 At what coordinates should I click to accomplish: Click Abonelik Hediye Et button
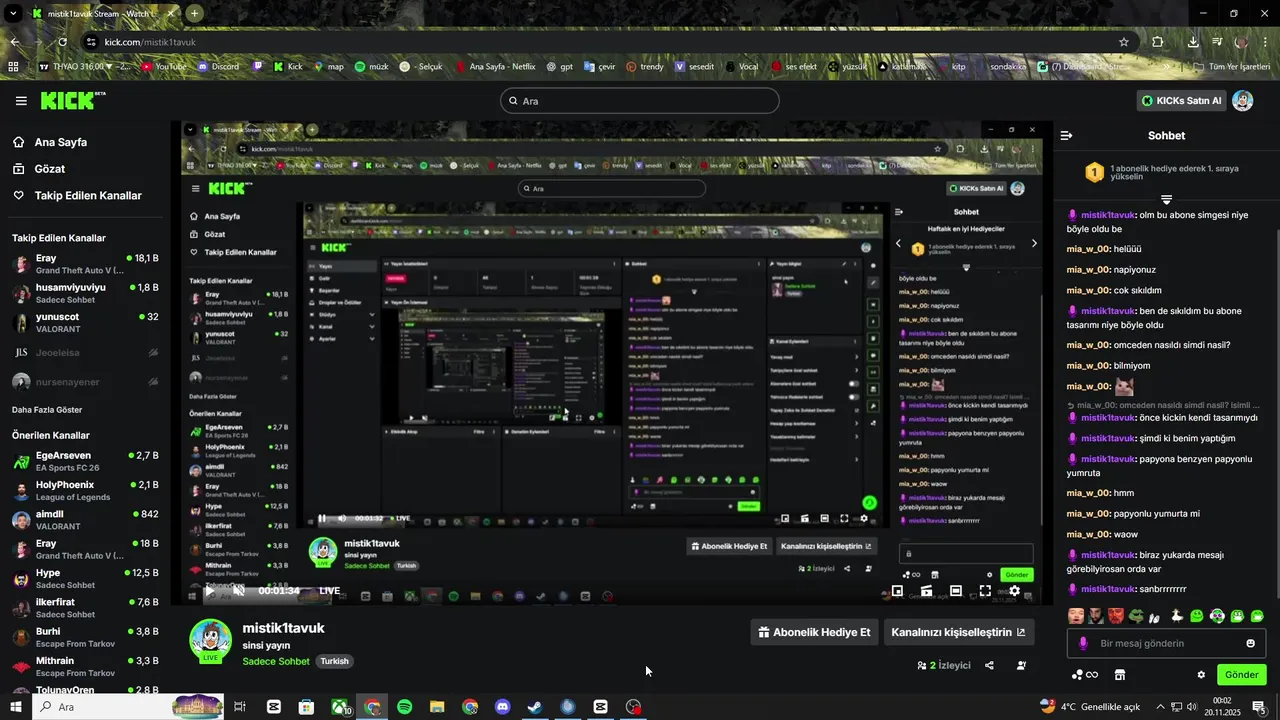click(814, 632)
